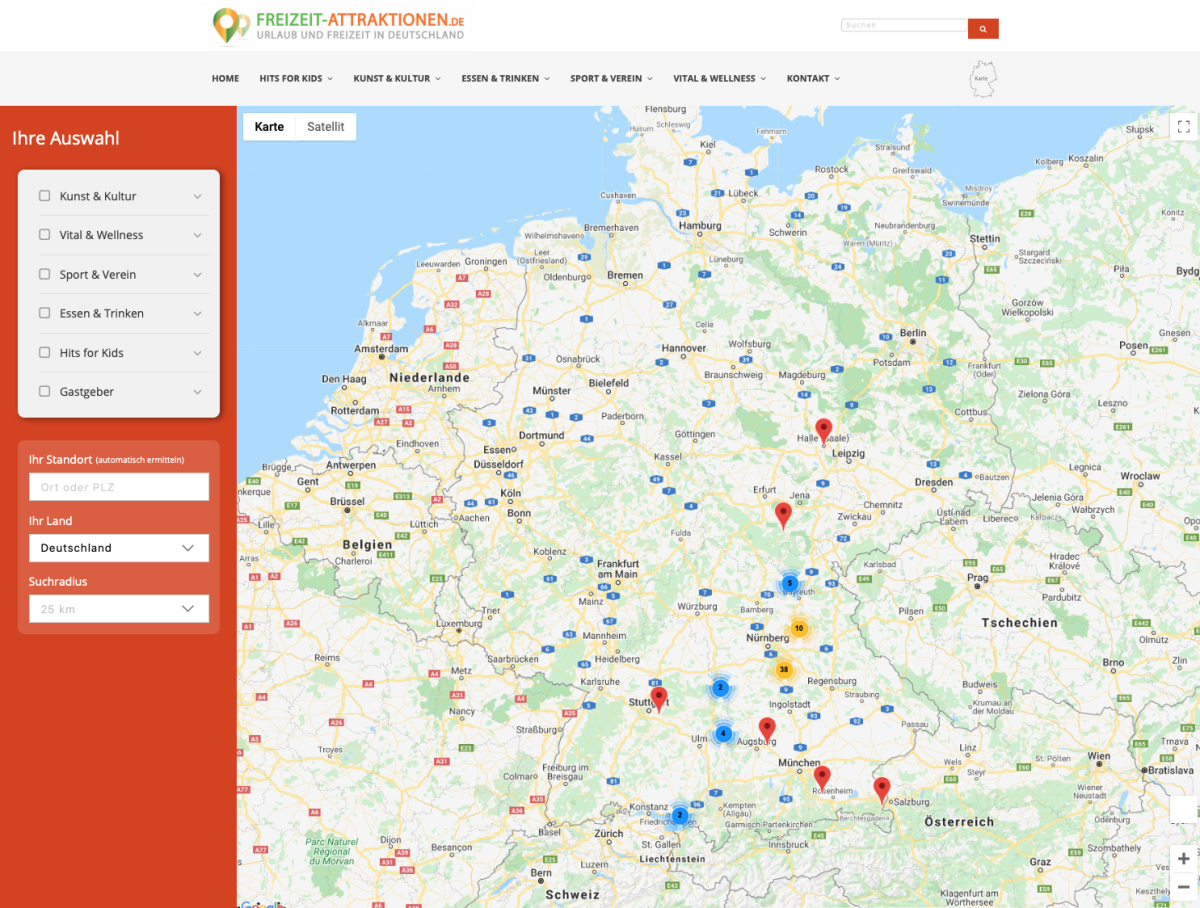Viewport: 1200px width, 908px height.
Task: Select the red pin south of Erfurt
Action: point(784,515)
